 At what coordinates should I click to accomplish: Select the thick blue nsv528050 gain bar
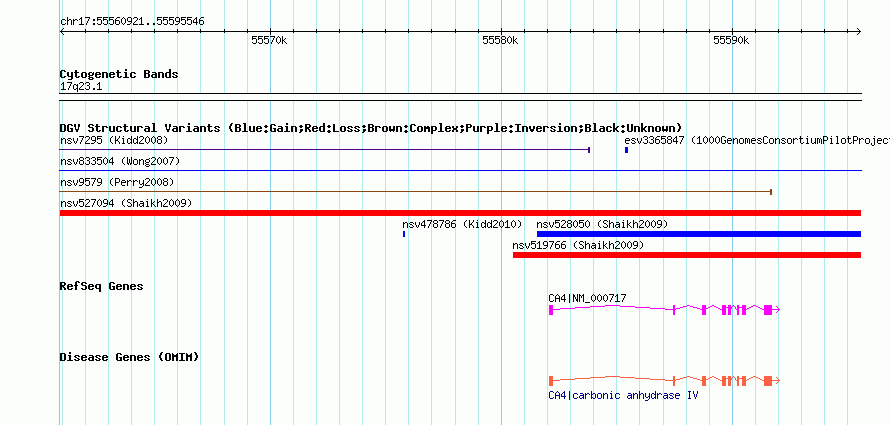tap(699, 234)
